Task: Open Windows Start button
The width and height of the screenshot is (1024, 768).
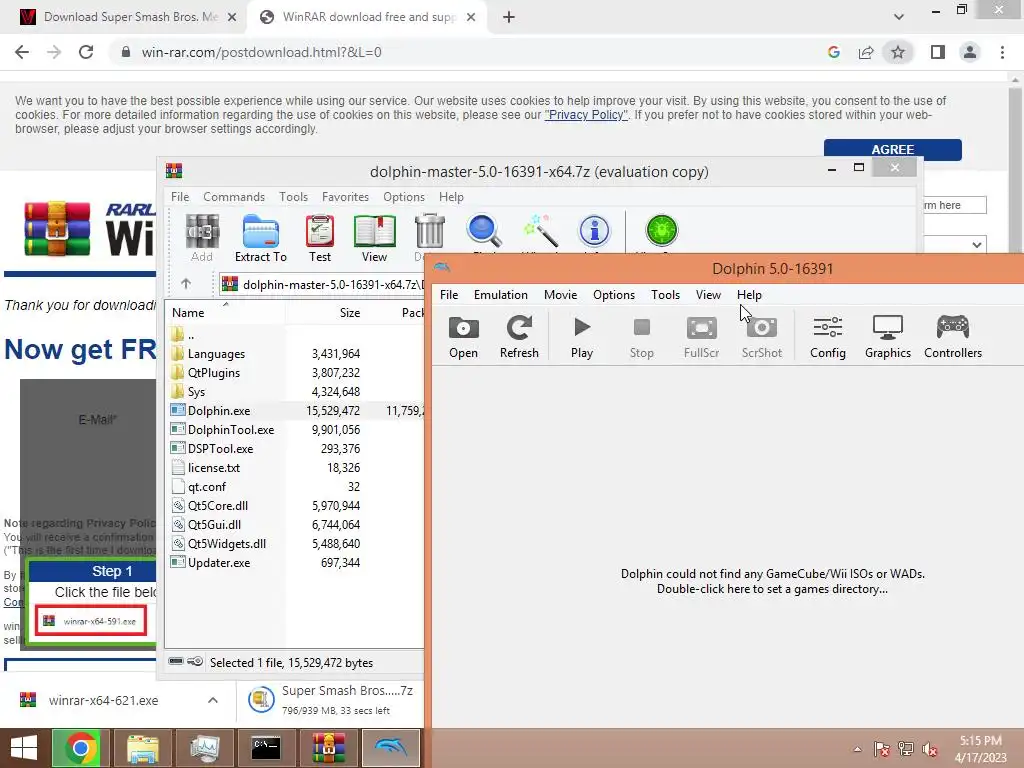Action: (x=24, y=748)
